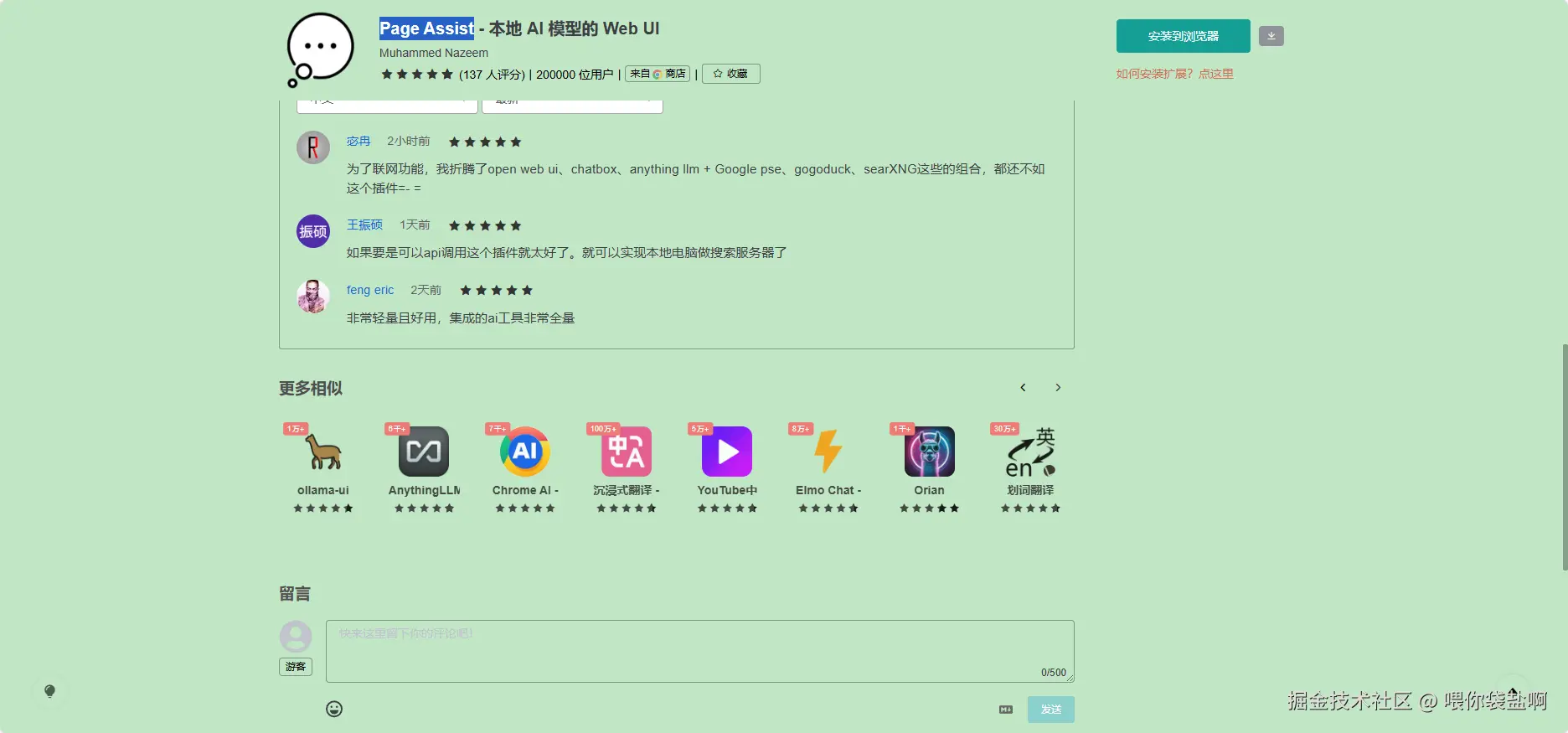Screen dimensions: 1568x733
Task: Click the AnythingLLM title text
Action: coord(424,490)
